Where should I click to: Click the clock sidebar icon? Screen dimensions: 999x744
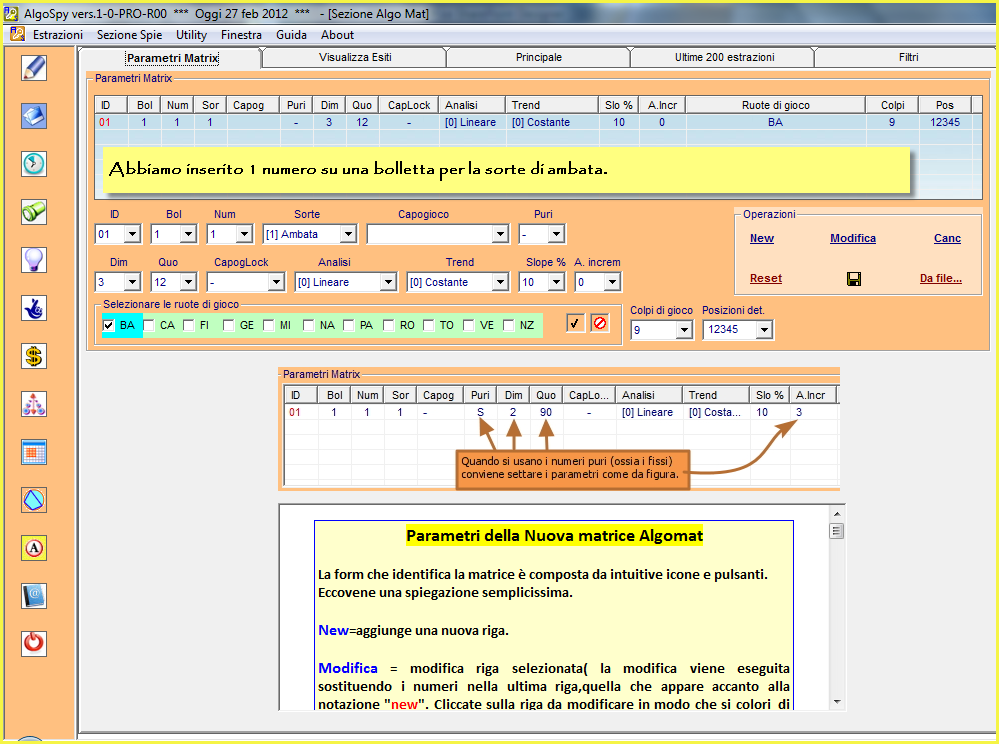pos(34,164)
